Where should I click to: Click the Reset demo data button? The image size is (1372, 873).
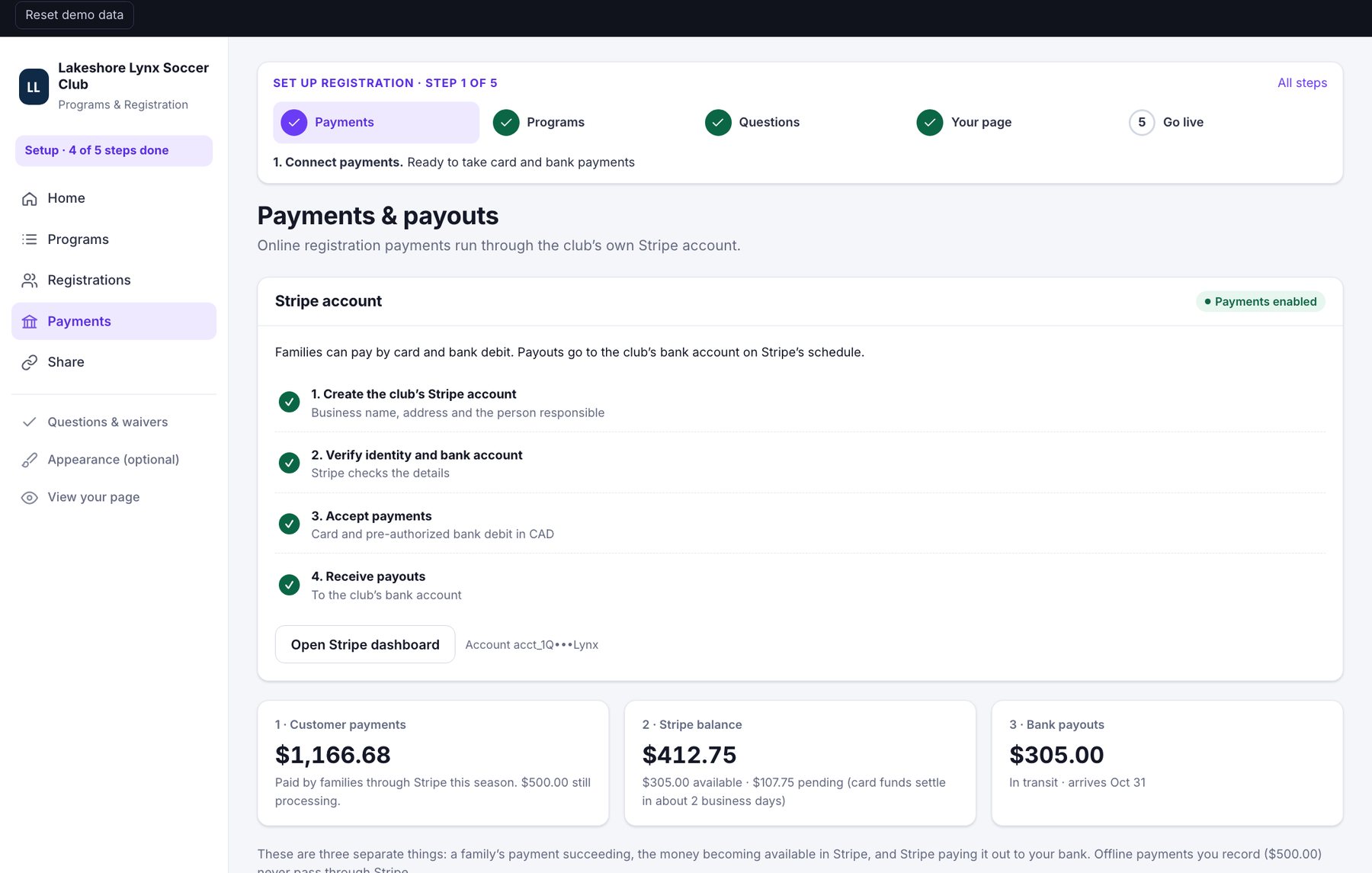75,15
